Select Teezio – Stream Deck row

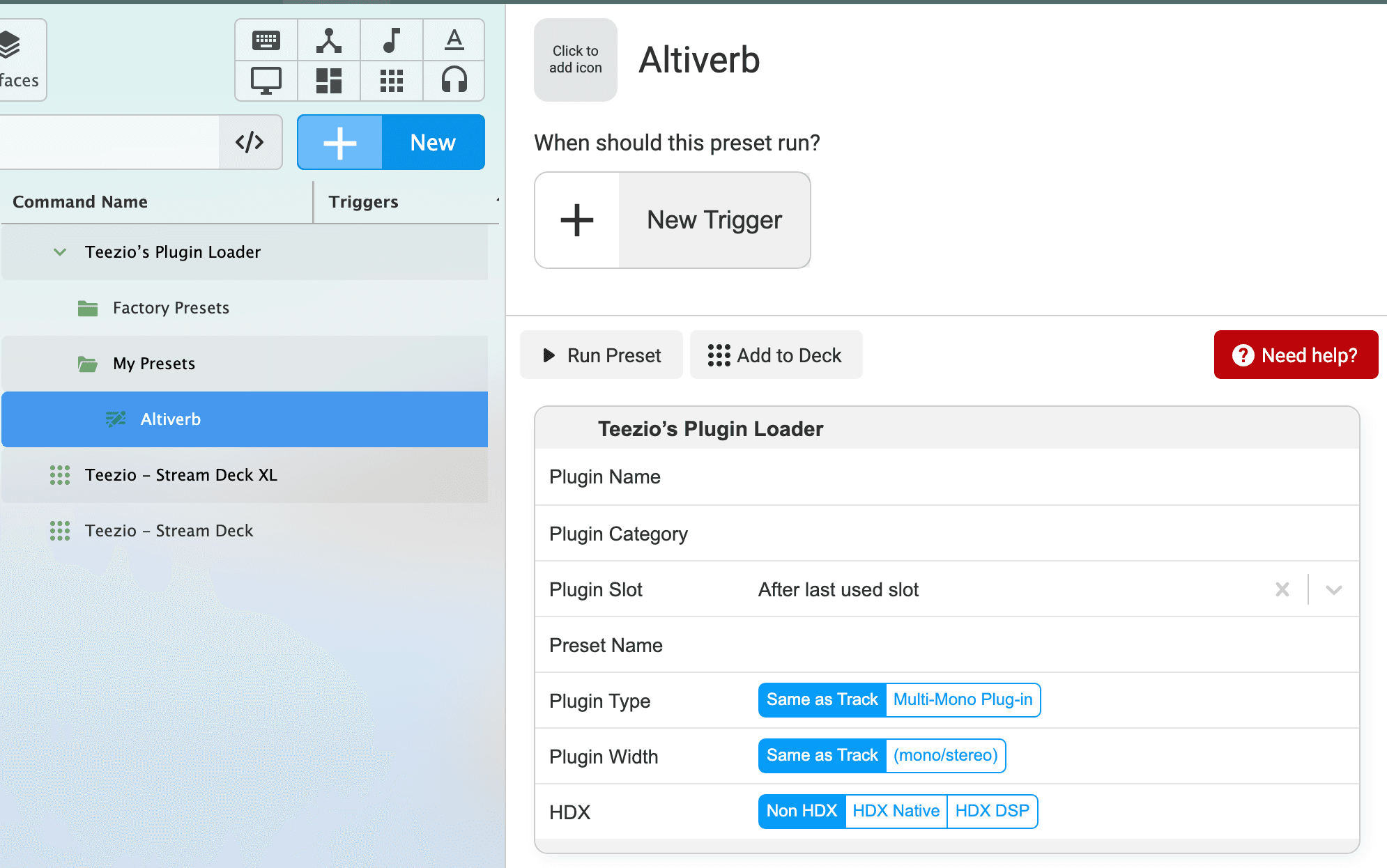245,531
